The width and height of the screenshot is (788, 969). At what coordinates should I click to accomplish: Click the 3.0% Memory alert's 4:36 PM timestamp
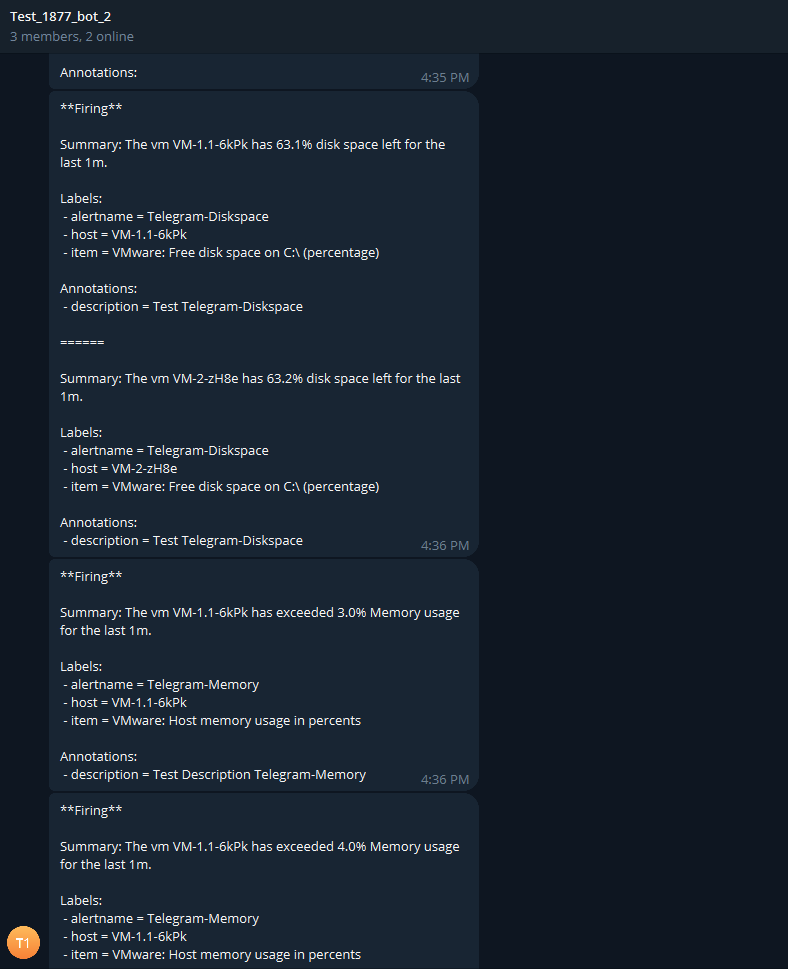(x=445, y=779)
